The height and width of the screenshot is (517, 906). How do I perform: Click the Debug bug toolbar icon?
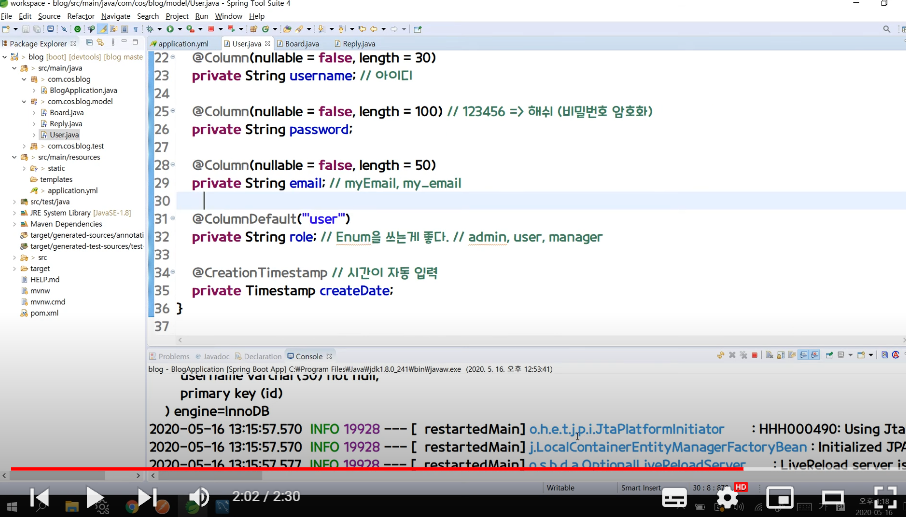(150, 29)
